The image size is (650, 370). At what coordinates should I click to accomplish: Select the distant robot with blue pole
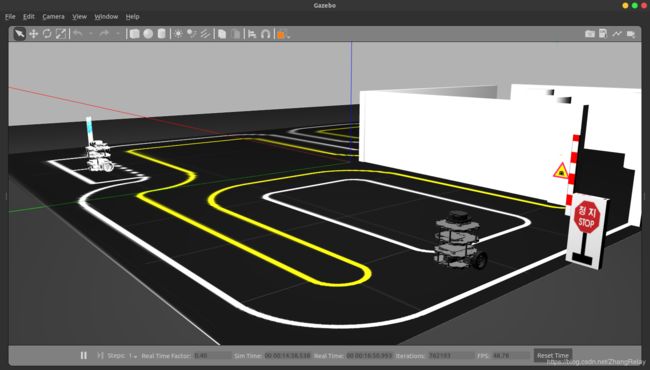tap(98, 146)
